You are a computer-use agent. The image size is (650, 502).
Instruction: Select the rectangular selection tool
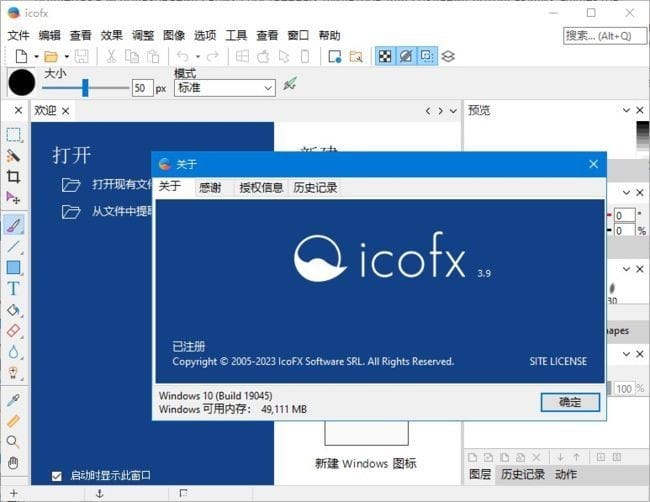tap(13, 135)
